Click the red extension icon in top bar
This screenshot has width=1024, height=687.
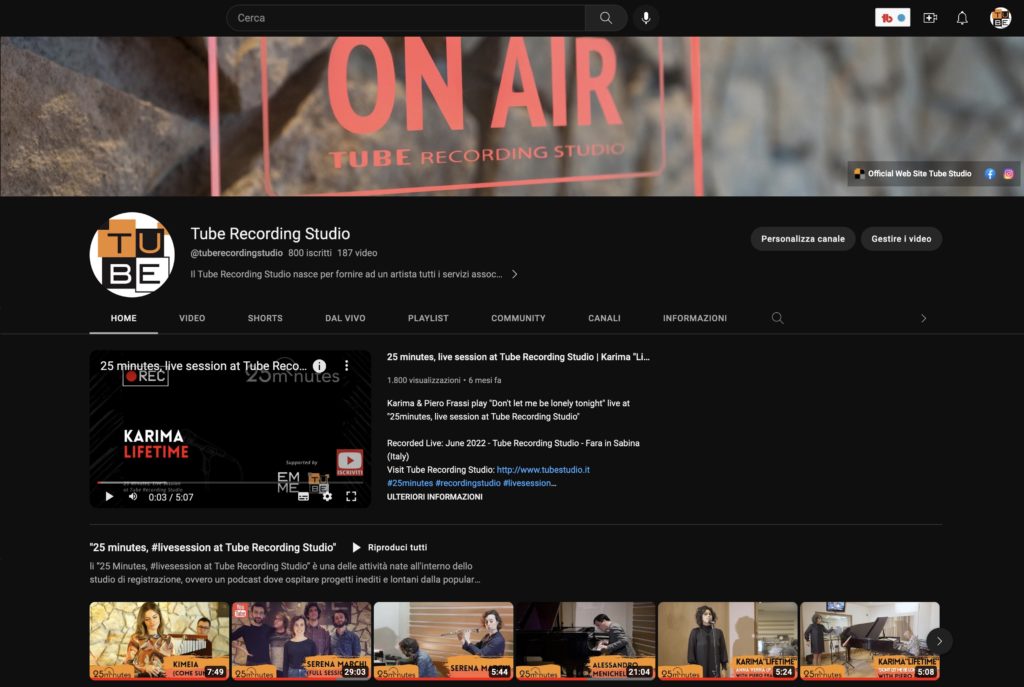(x=892, y=18)
